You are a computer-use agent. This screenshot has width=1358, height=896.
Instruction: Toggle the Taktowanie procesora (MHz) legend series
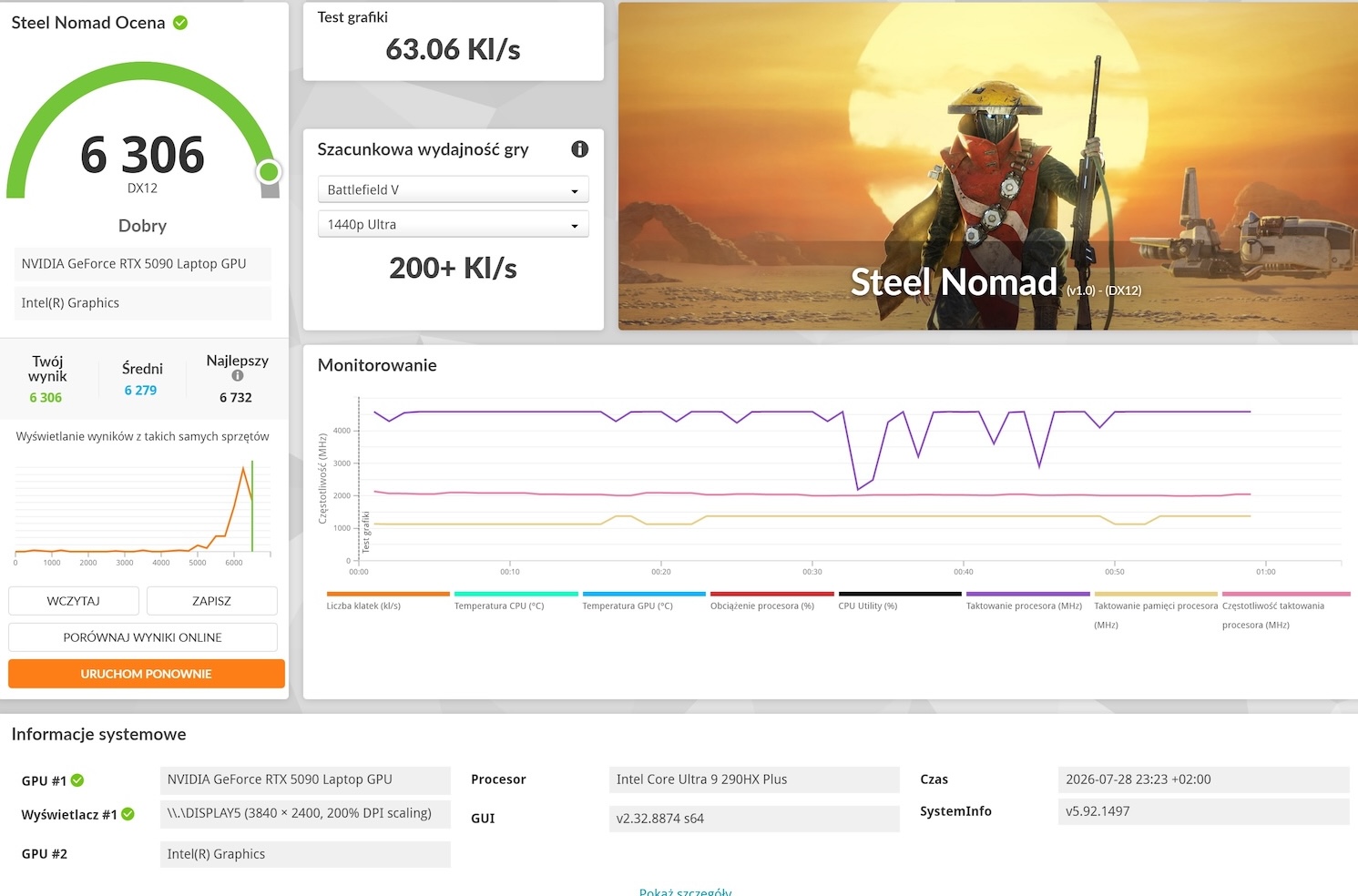coord(1027,601)
